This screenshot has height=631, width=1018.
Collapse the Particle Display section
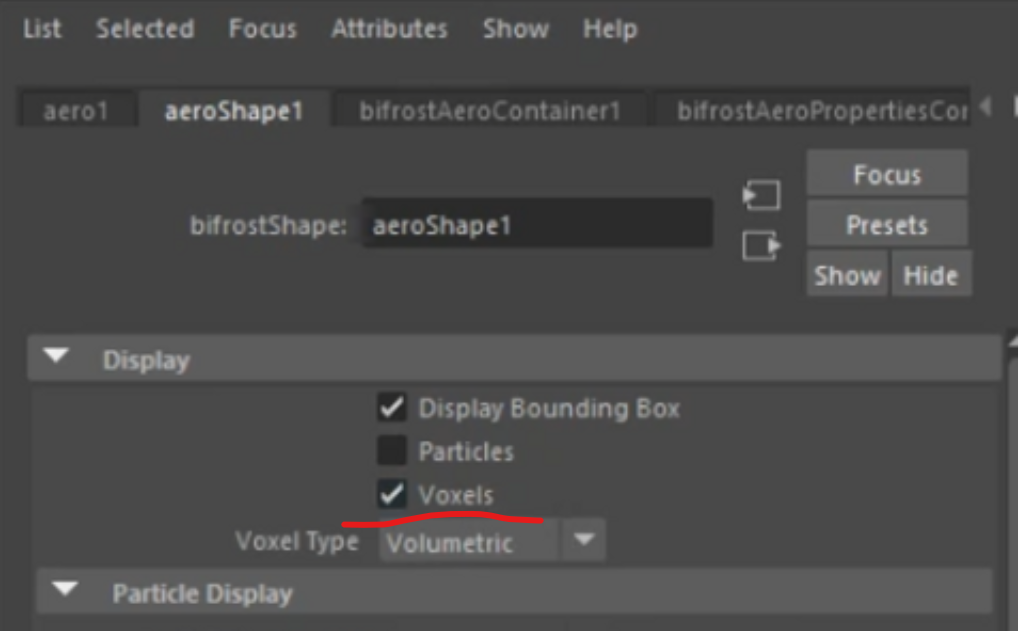coord(65,592)
